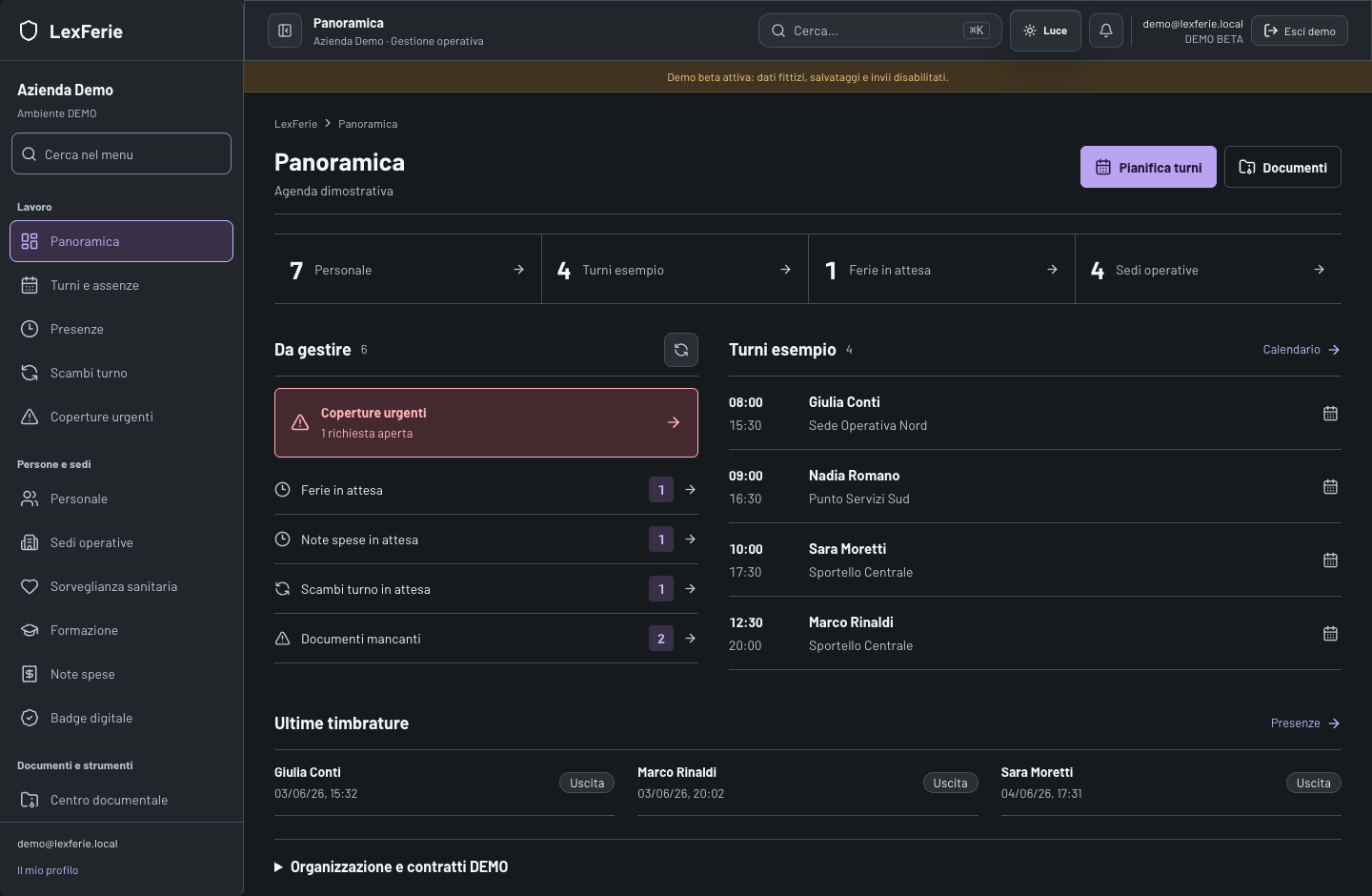Go to Sedi operative in sidebar

121,542
